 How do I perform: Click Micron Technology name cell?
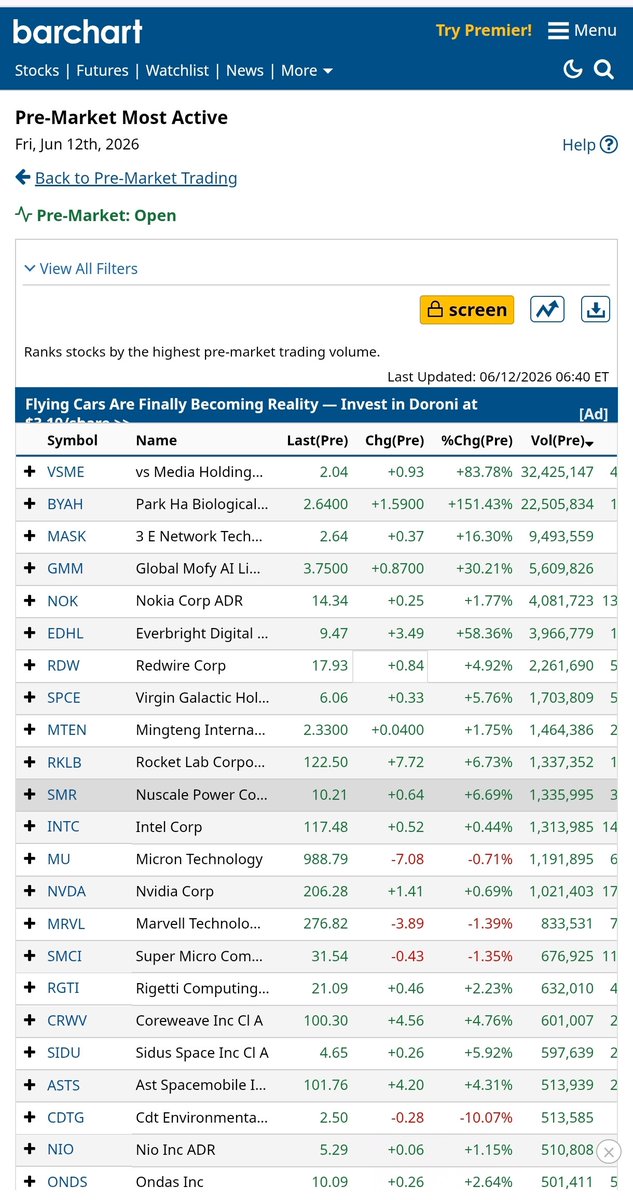click(x=199, y=859)
